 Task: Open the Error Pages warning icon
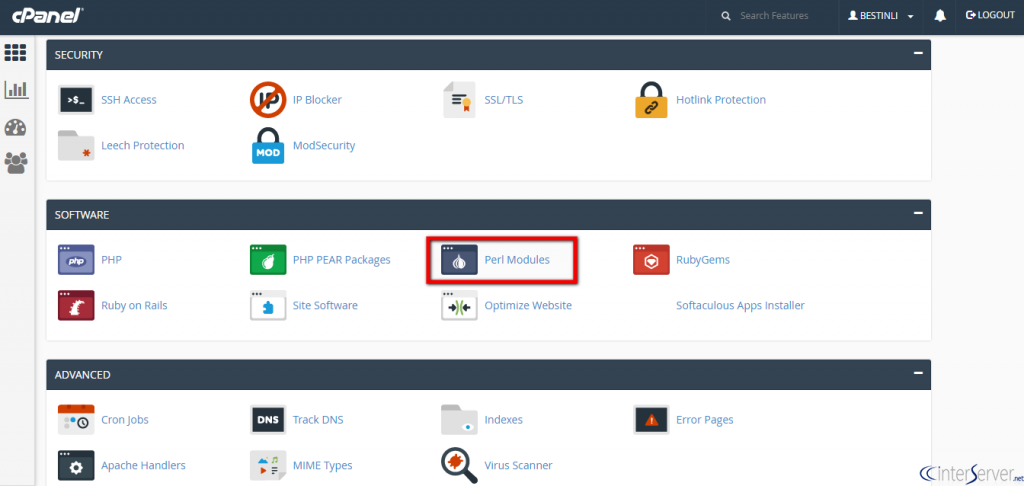pyautogui.click(x=651, y=419)
